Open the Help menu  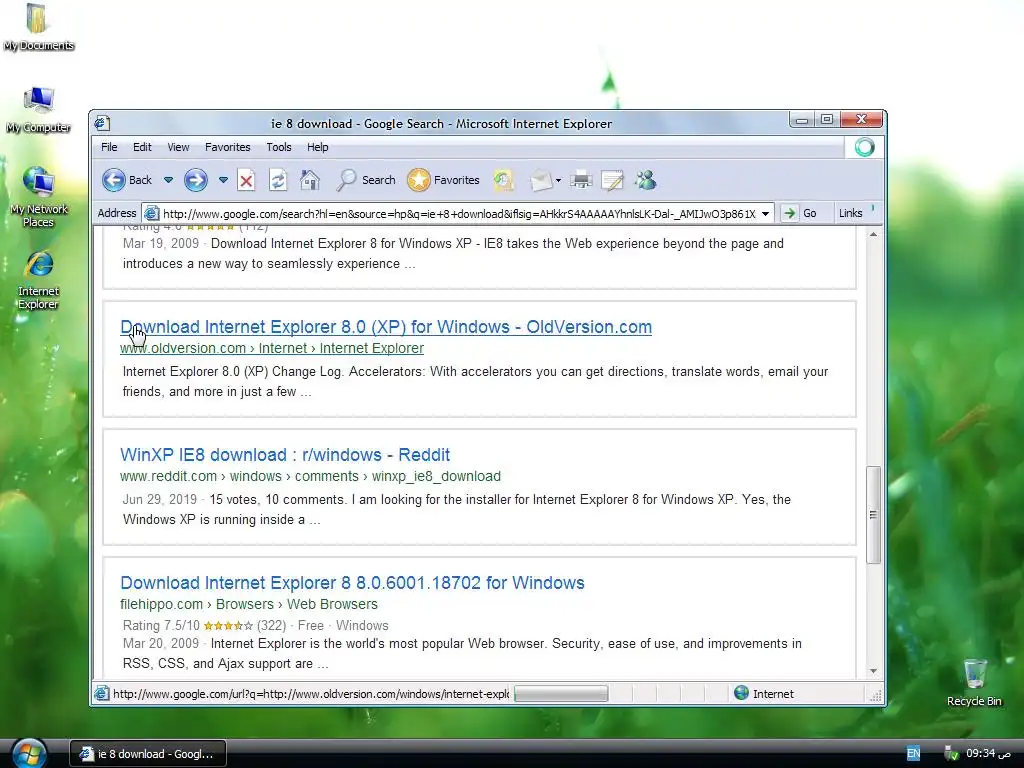318,147
